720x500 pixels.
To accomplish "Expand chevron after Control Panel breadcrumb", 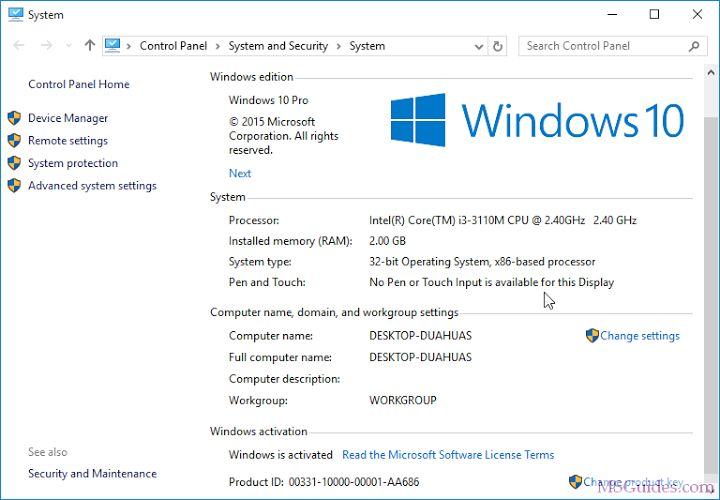I will pos(218,46).
